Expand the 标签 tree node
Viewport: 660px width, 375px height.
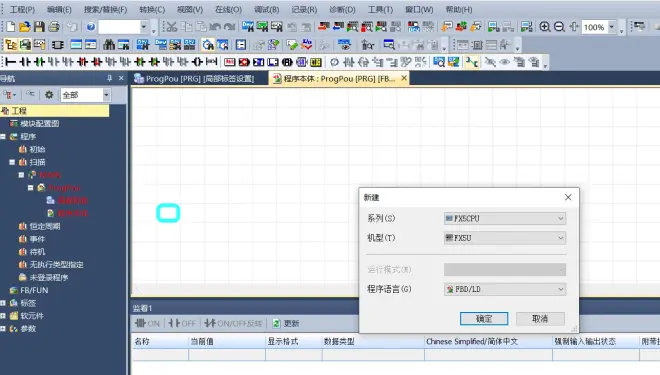click(3, 303)
